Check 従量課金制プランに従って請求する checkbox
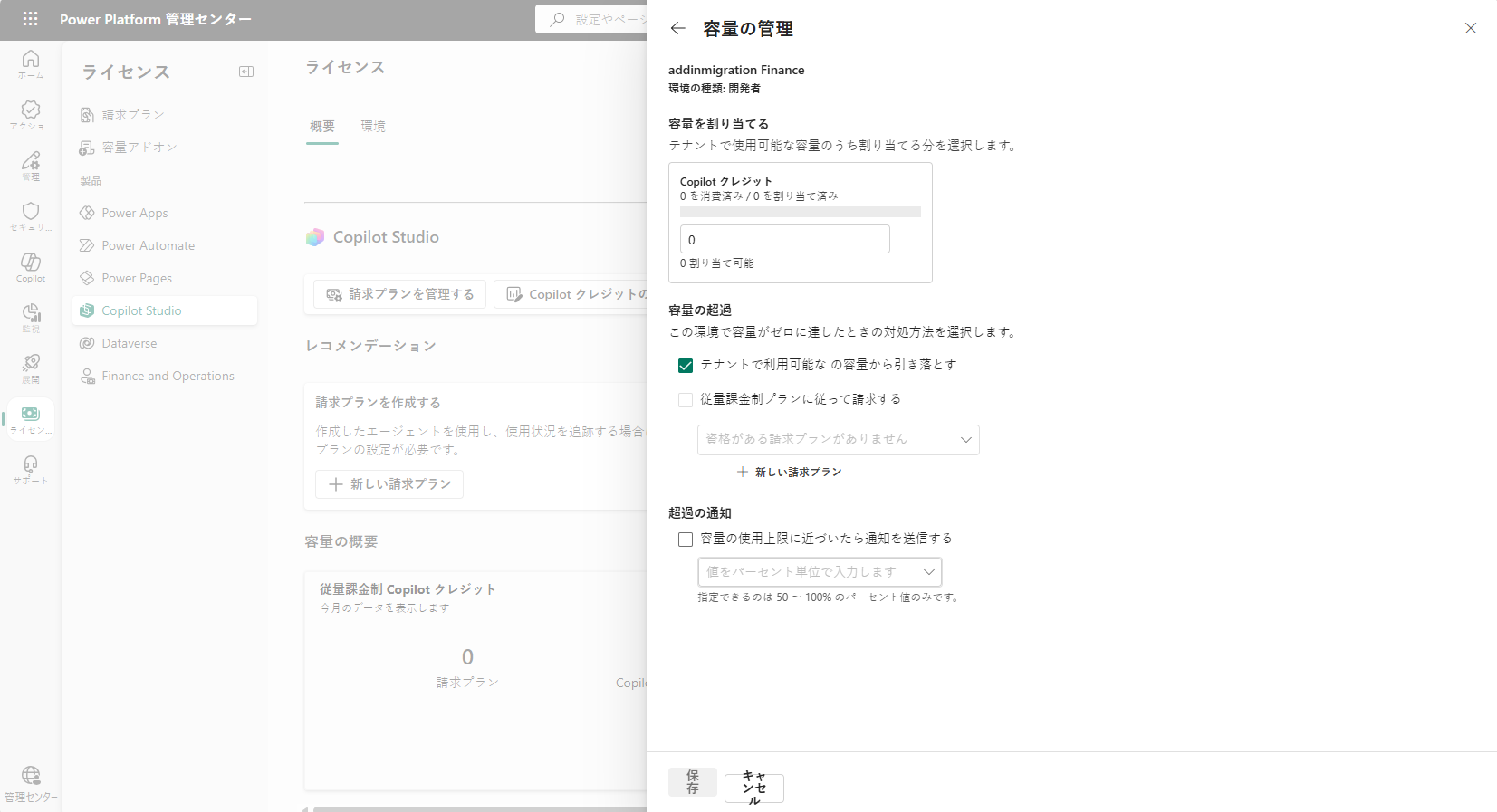1497x812 pixels. 686,399
